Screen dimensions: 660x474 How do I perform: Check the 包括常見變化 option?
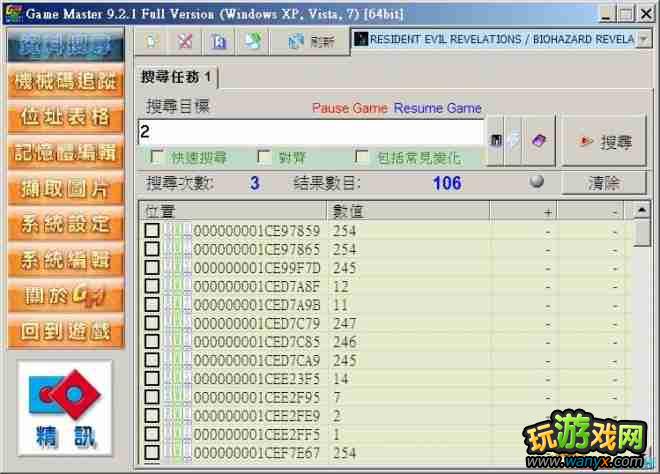pos(362,158)
